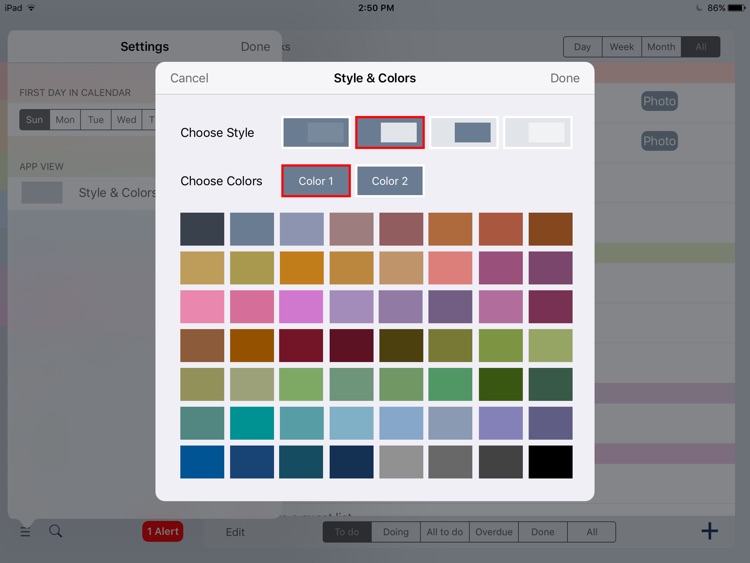Tap the 2:50 PM clock
Viewport: 750px width, 563px height.
(x=376, y=8)
